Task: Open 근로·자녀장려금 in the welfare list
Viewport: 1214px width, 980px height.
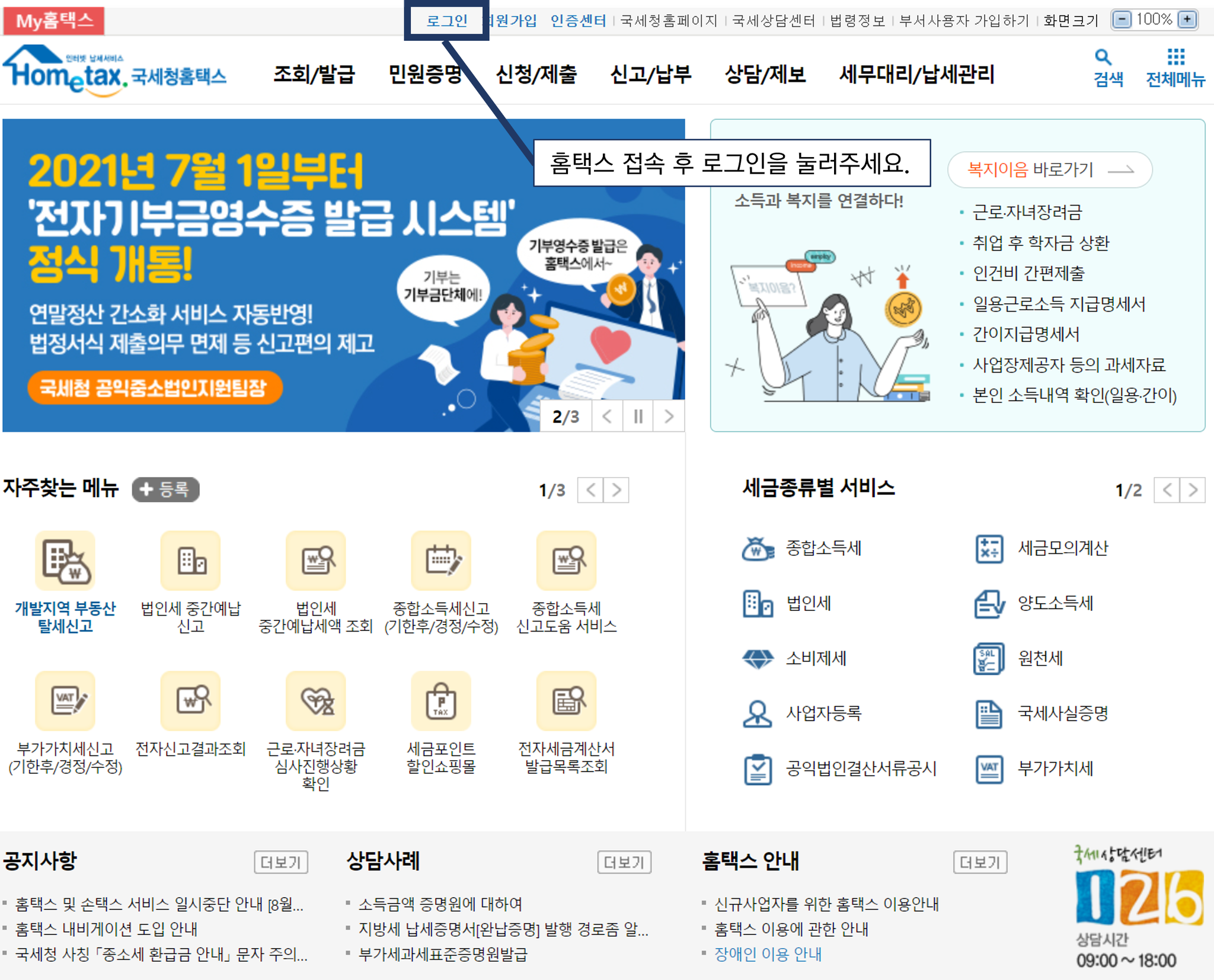Action: point(1027,212)
